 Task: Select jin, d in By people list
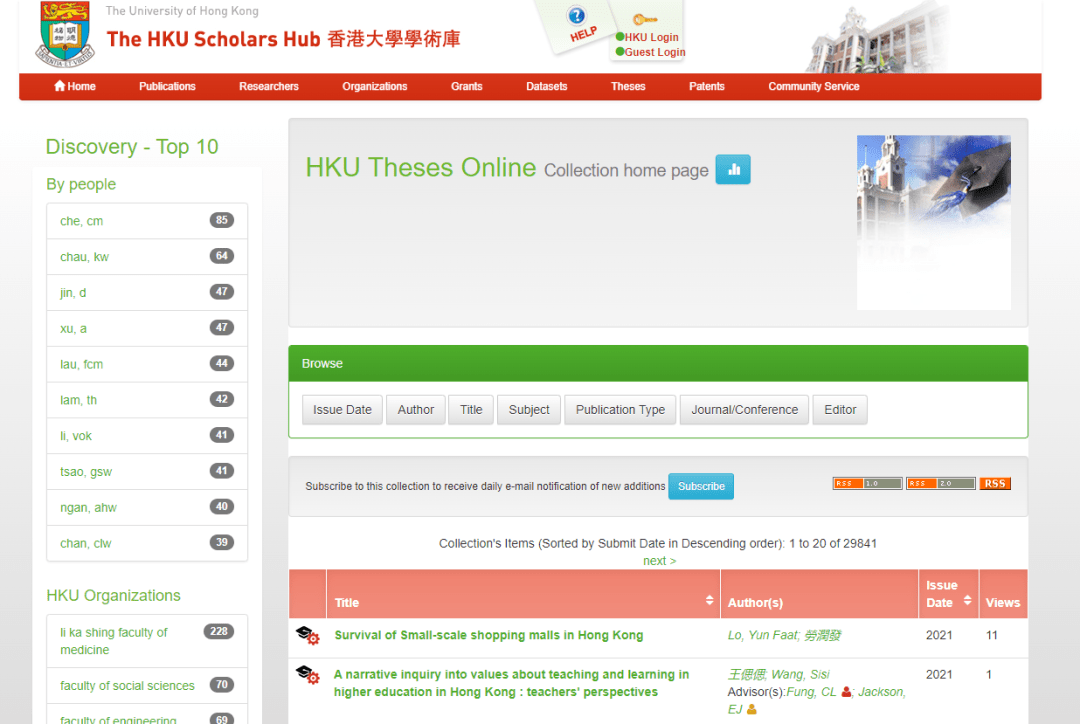click(x=147, y=293)
